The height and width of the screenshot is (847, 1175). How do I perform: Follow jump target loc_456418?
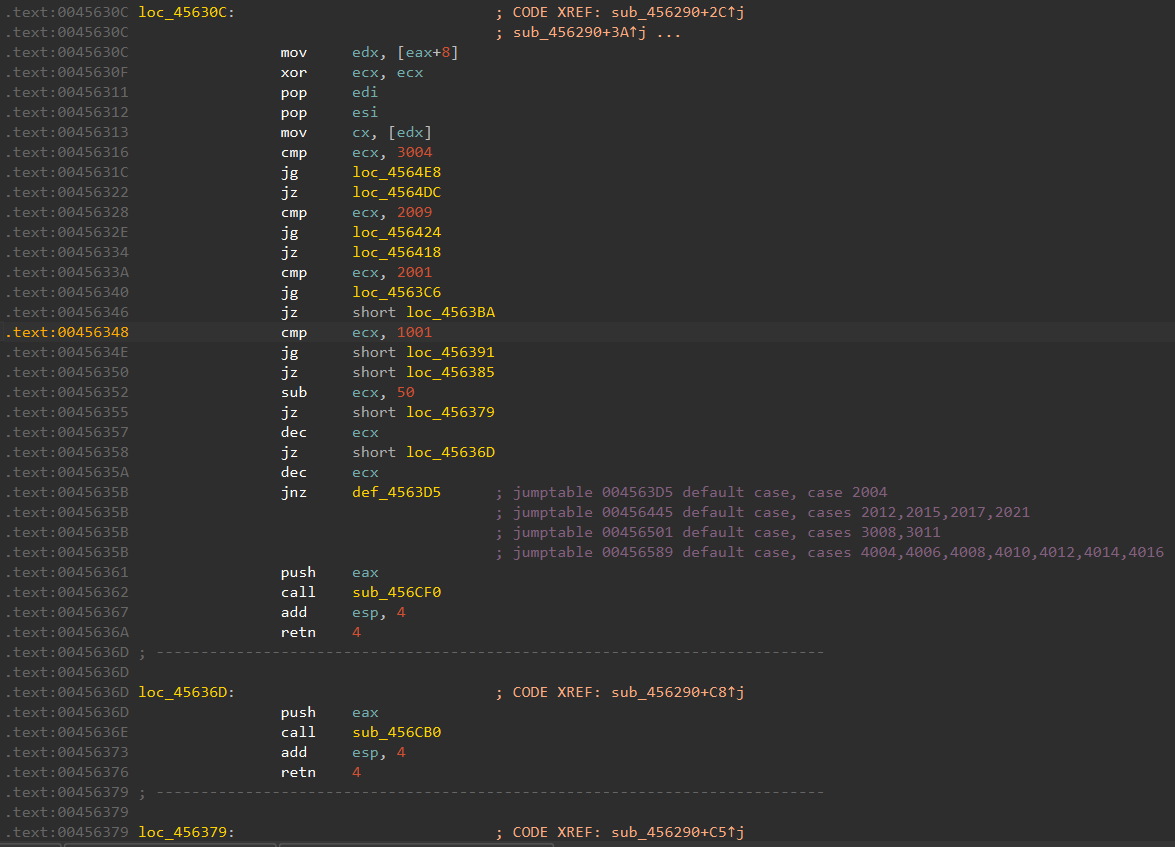tap(396, 252)
